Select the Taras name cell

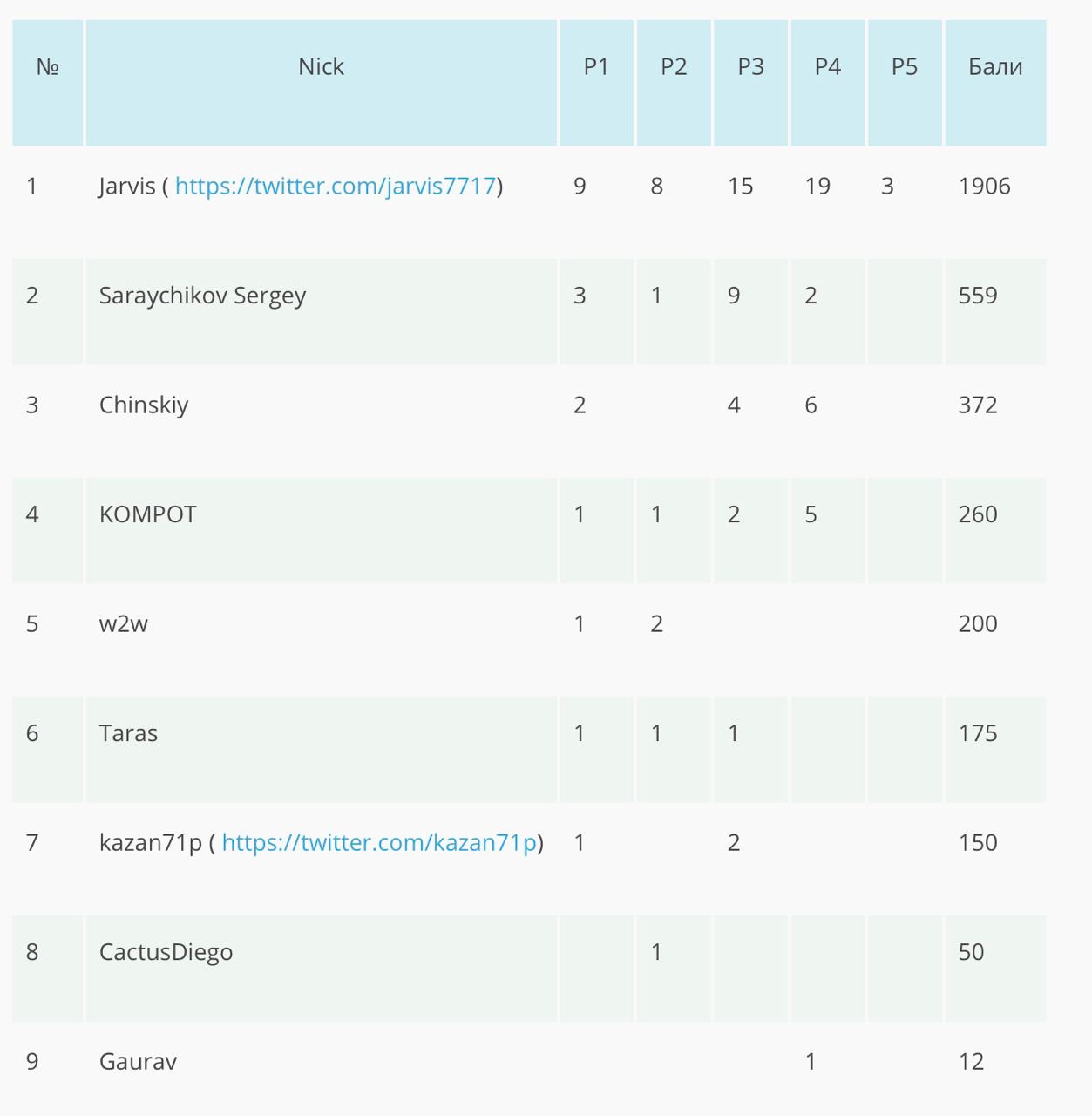[321, 749]
